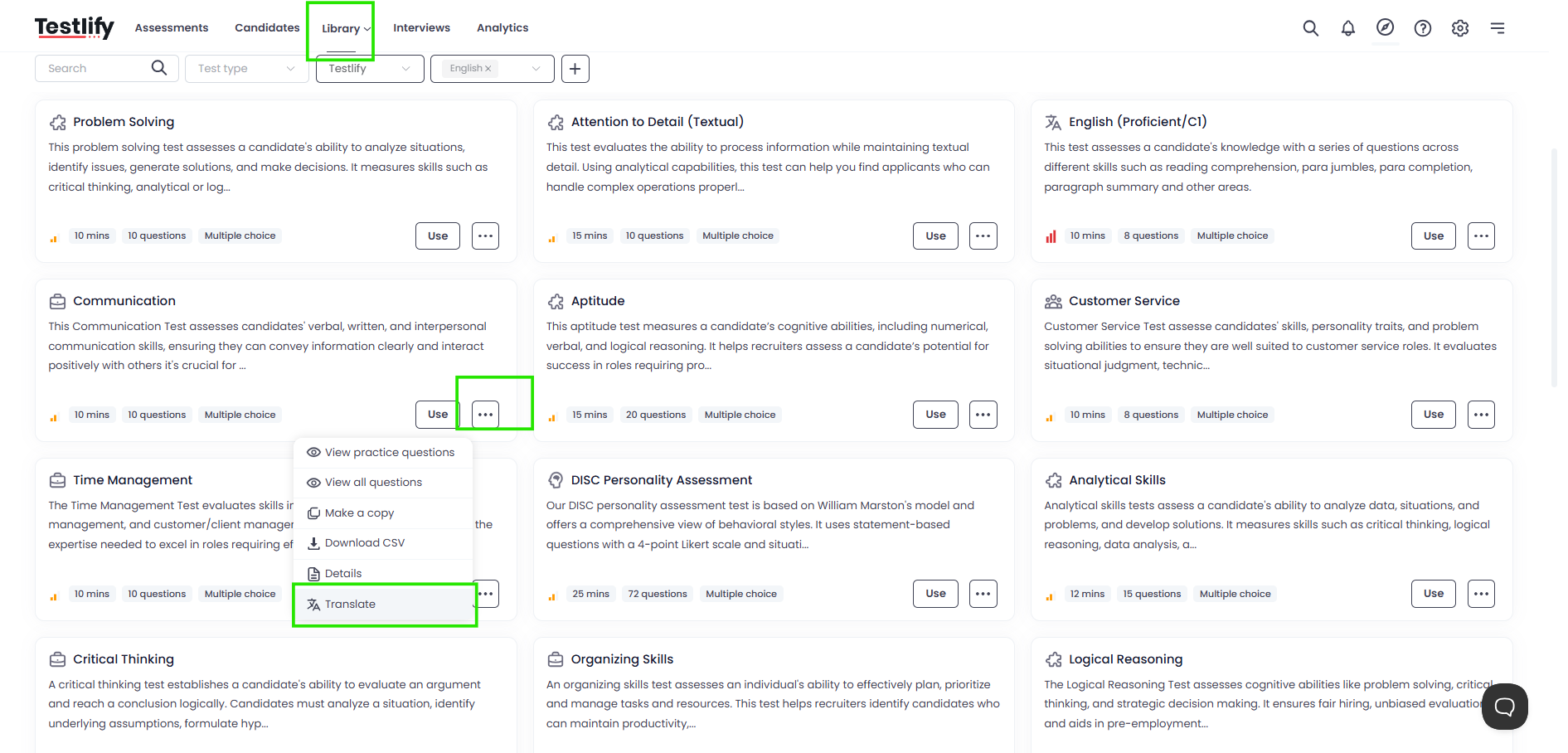Choose Translate from the context menu
Screen dimensions: 1568x753
(383, 605)
